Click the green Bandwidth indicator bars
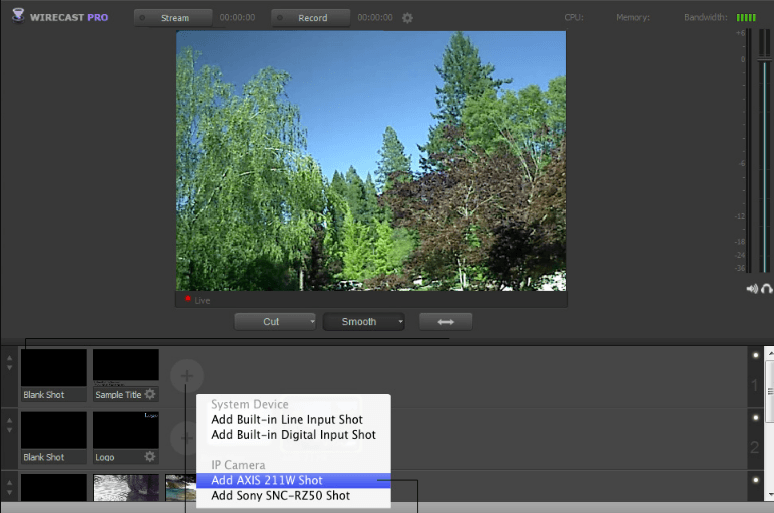The image size is (774, 513). point(746,17)
